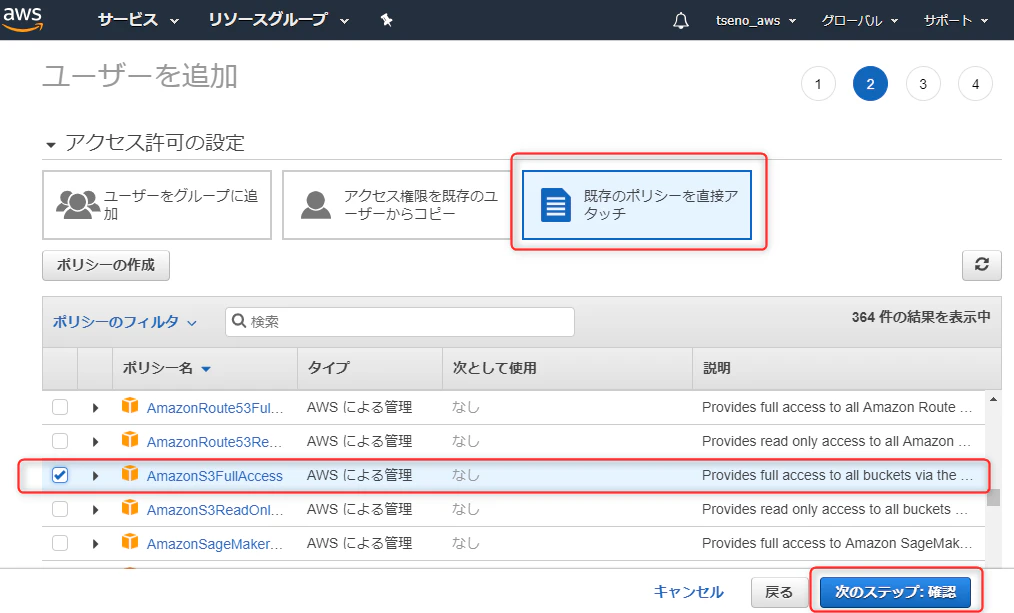Click the group users icon
This screenshot has height=613, width=1014.
[78, 204]
